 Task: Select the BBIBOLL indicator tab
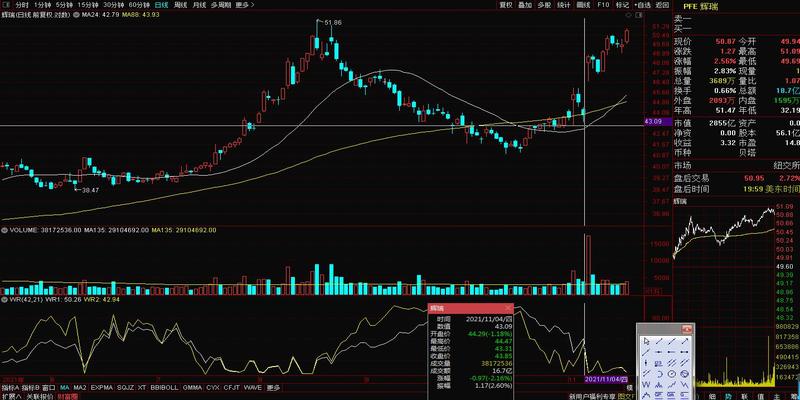pyautogui.click(x=165, y=387)
